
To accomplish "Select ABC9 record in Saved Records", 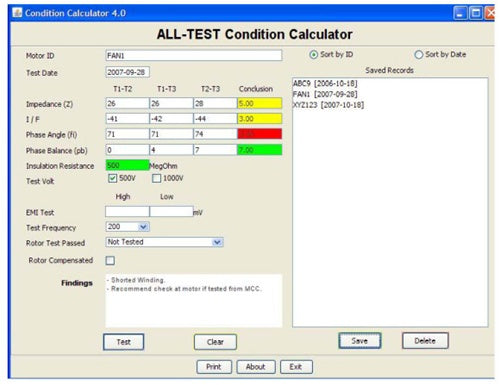I will (x=325, y=83).
